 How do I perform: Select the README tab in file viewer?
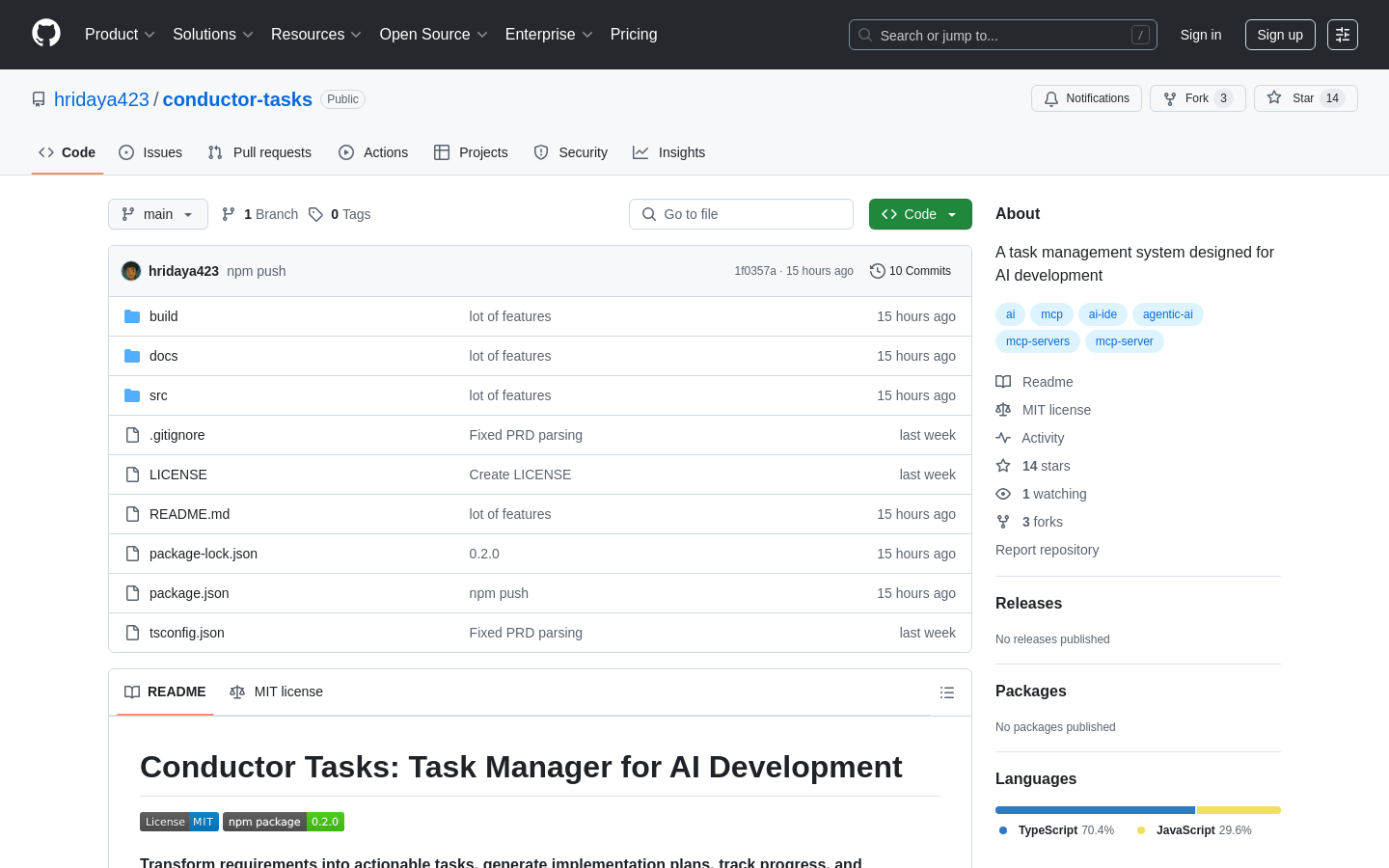click(x=165, y=692)
